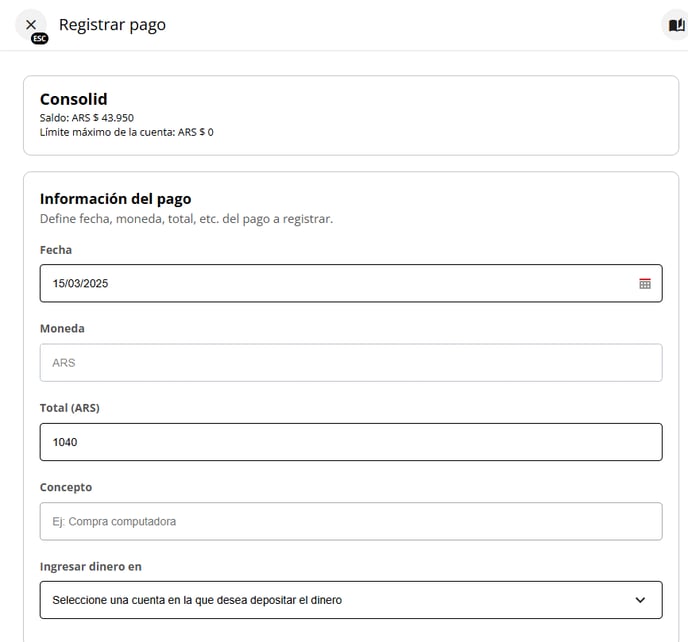Click the Ingresar dinero en label
Image resolution: width=688 pixels, height=642 pixels.
[90, 566]
